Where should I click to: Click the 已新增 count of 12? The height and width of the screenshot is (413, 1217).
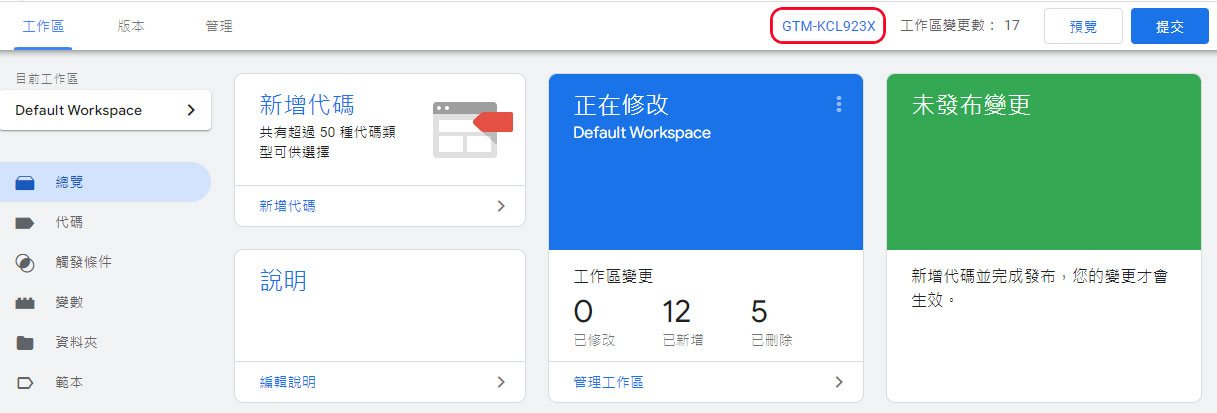[677, 311]
